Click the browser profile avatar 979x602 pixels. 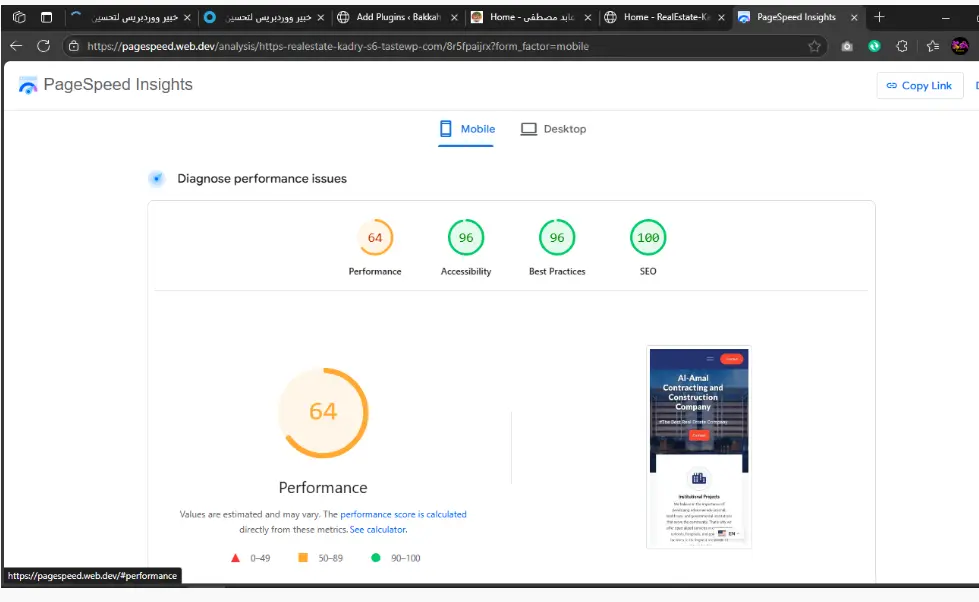tap(961, 45)
